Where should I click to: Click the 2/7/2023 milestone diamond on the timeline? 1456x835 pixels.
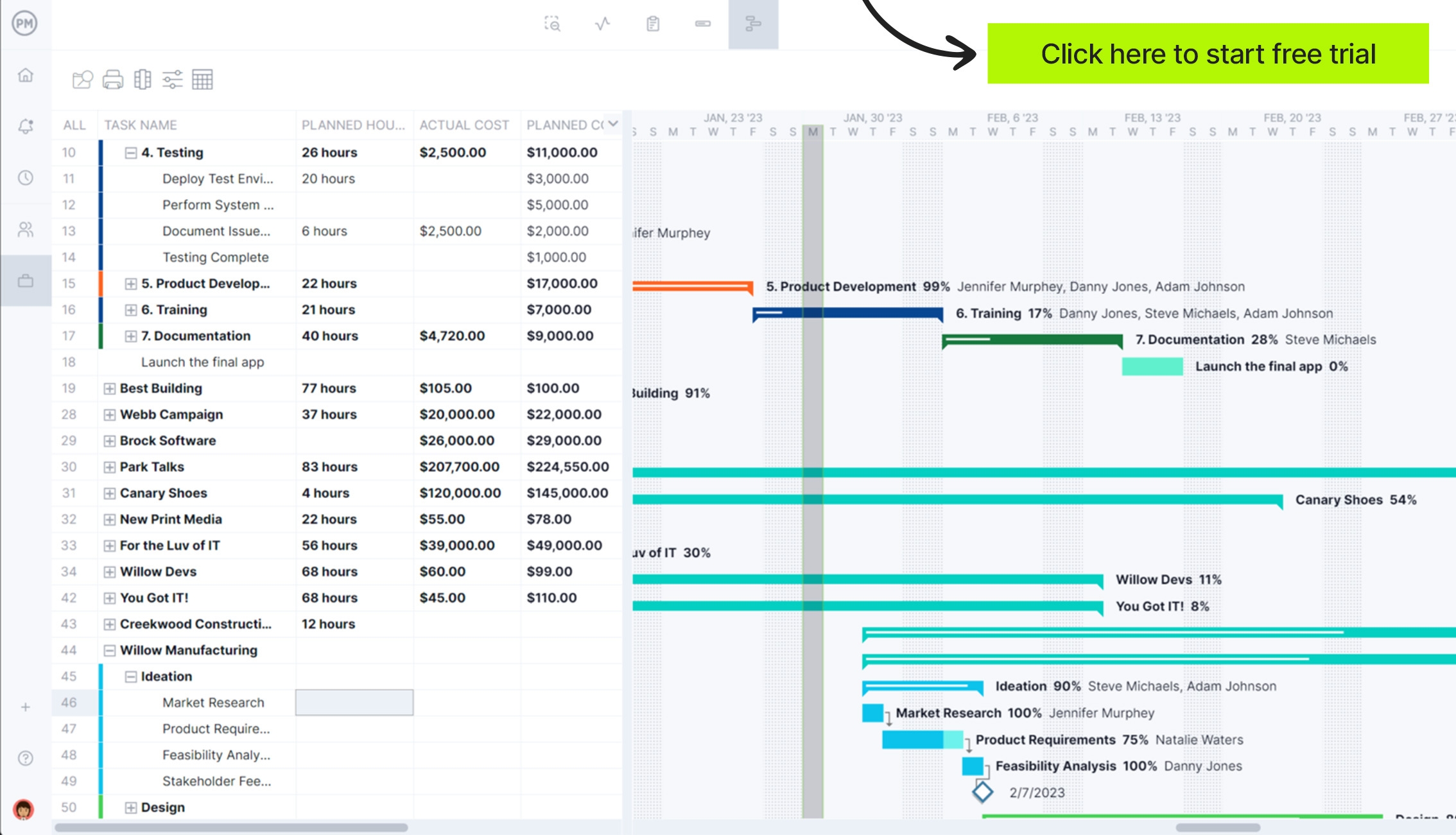pyautogui.click(x=982, y=792)
